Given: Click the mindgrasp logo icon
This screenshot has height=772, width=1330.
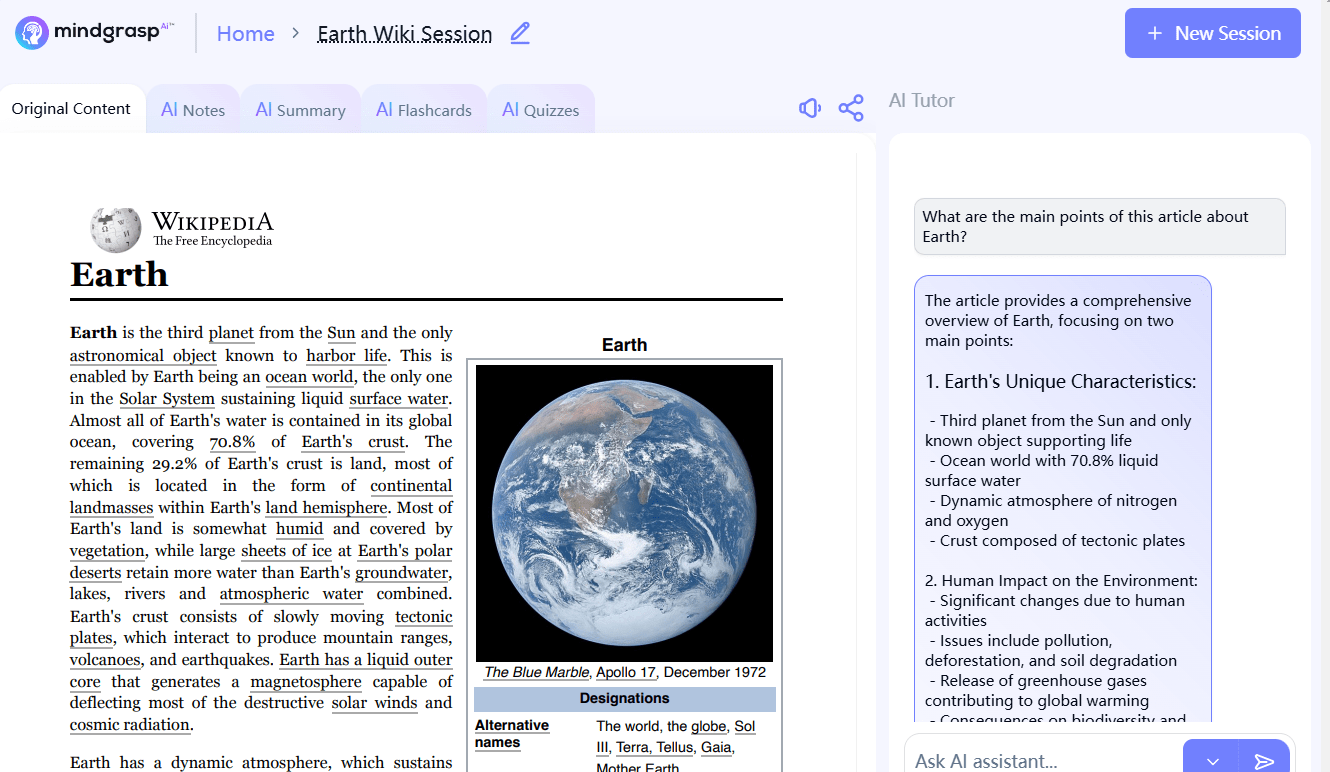Looking at the screenshot, I should [x=32, y=33].
